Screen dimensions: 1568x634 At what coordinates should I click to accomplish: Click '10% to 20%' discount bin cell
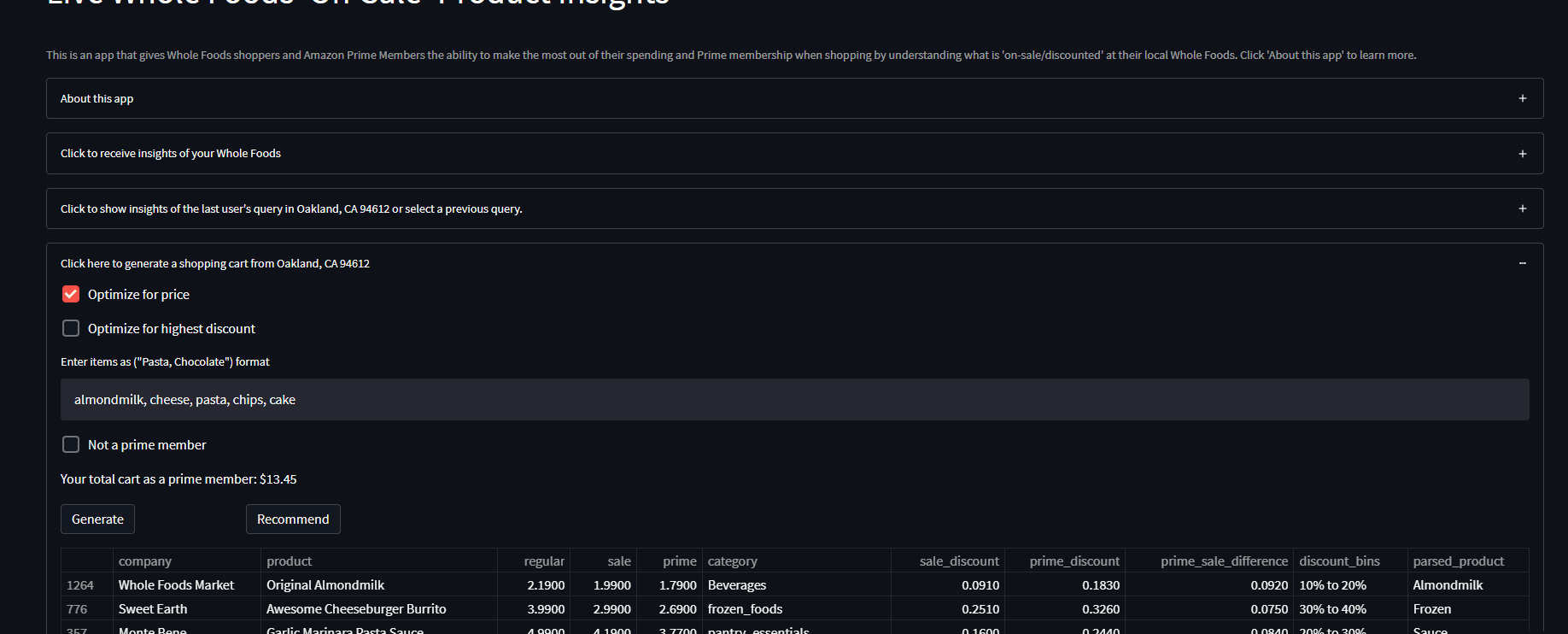[1350, 585]
